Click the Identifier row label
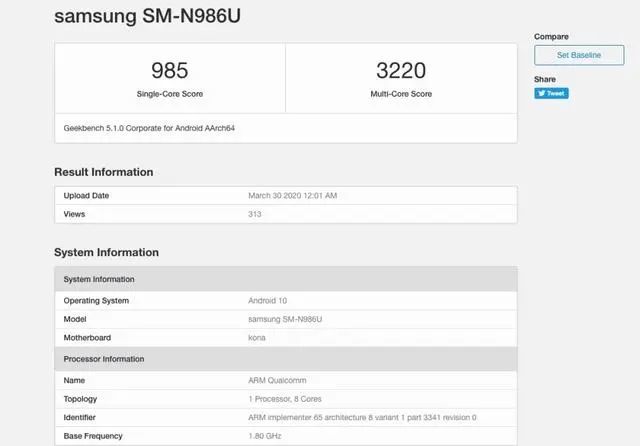The width and height of the screenshot is (640, 446). pos(80,417)
